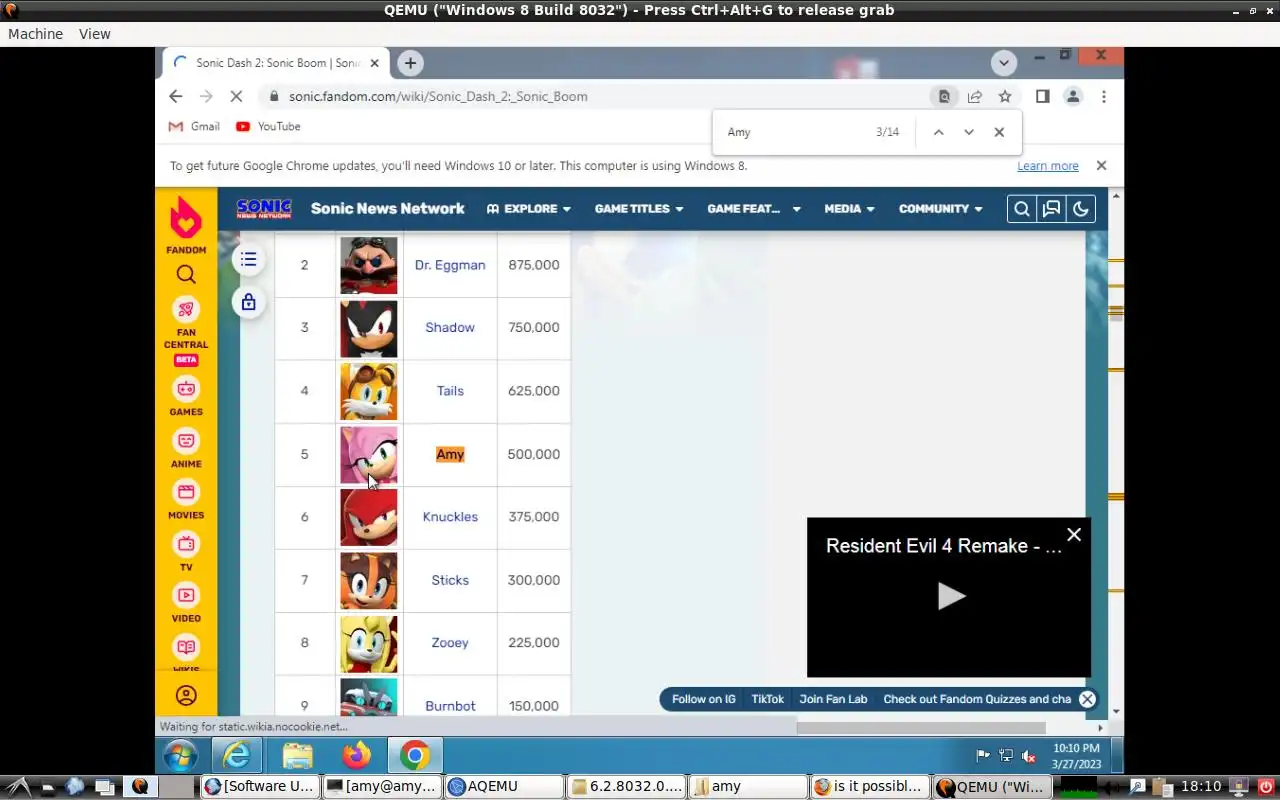Stop loading page with X button

(237, 96)
